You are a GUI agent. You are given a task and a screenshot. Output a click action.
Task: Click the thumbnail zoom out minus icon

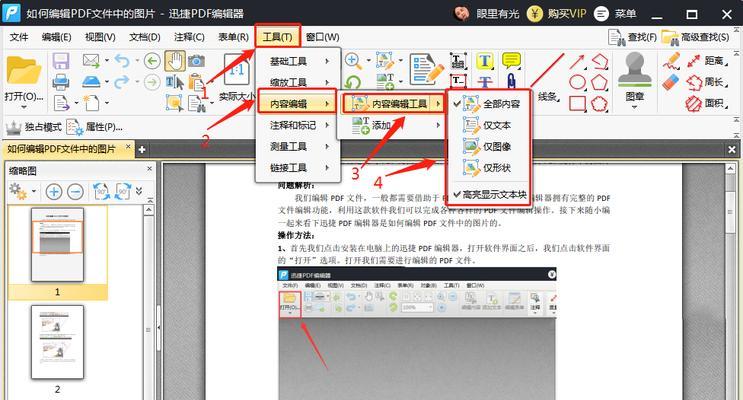(x=76, y=192)
